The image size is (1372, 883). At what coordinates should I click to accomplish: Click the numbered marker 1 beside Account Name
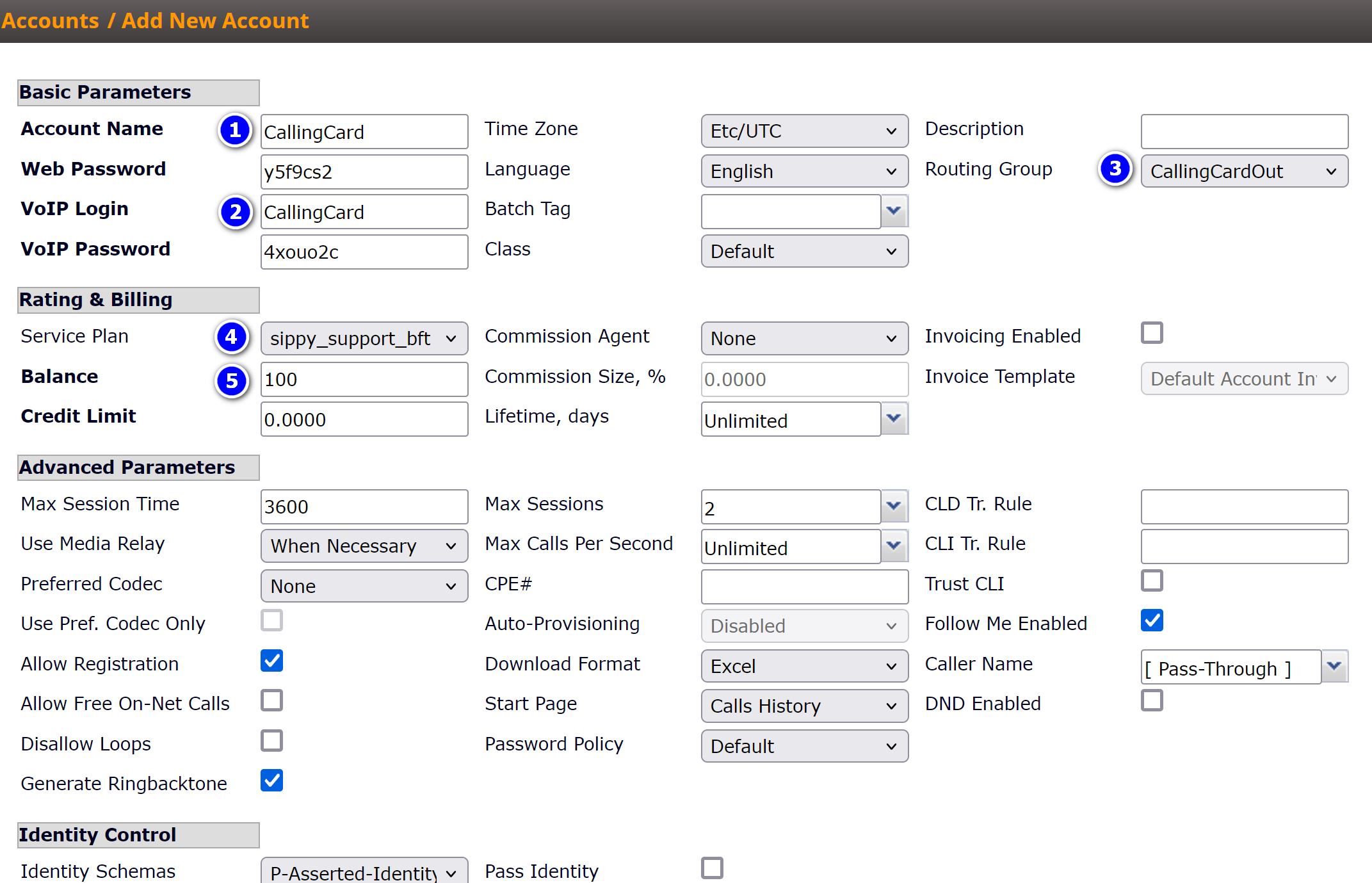(235, 131)
